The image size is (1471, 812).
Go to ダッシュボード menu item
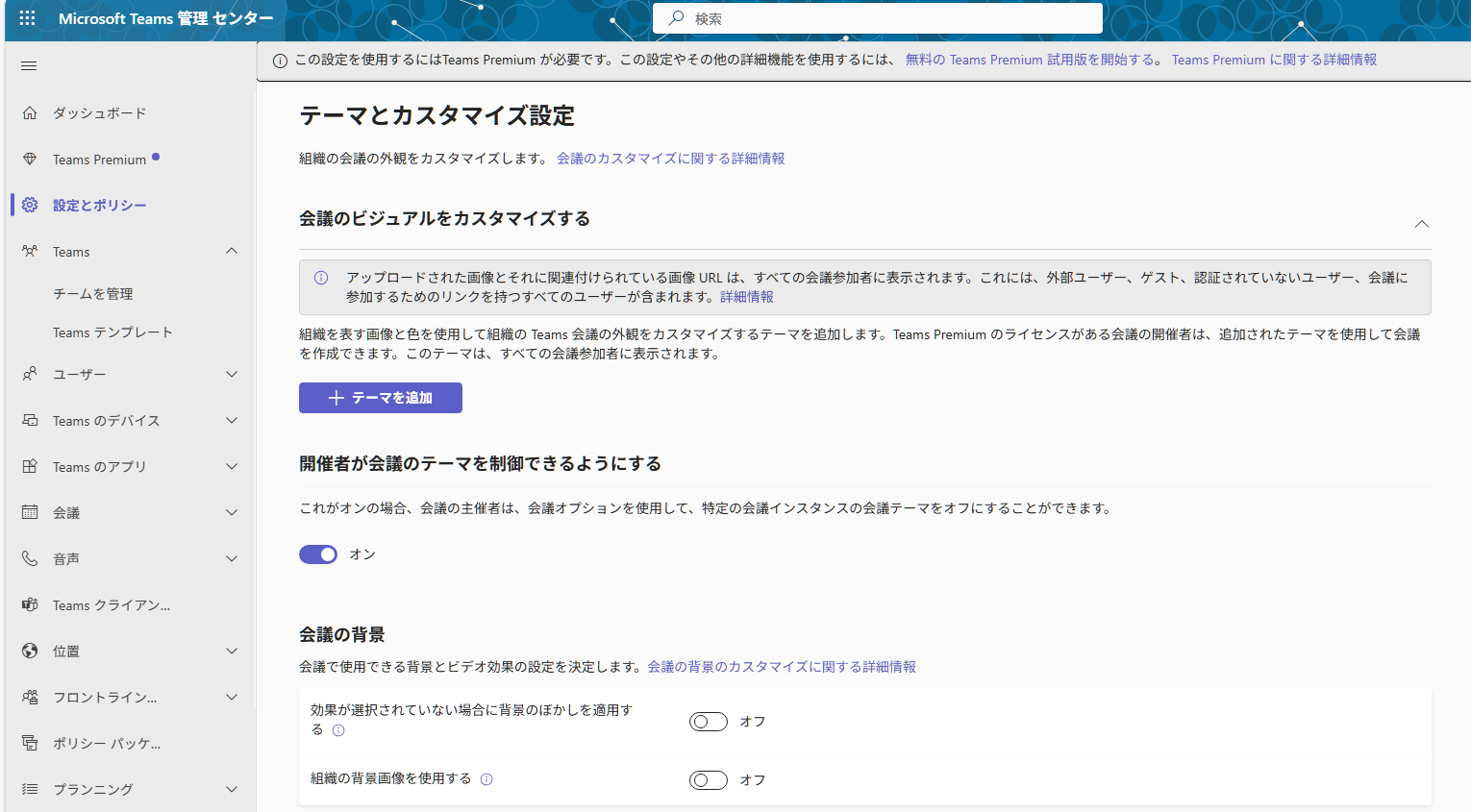(100, 113)
